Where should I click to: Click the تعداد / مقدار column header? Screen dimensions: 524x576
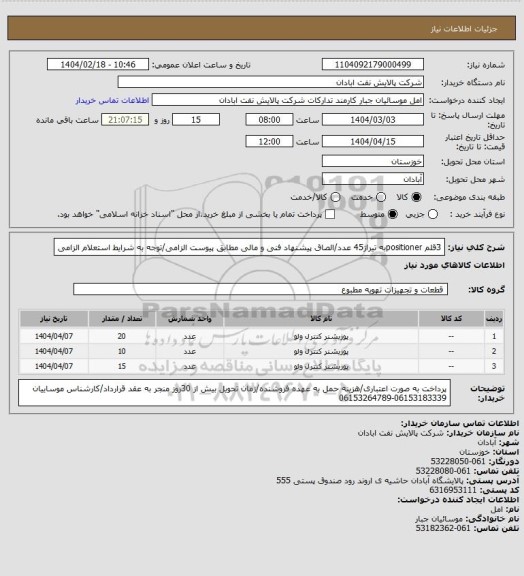[122, 318]
